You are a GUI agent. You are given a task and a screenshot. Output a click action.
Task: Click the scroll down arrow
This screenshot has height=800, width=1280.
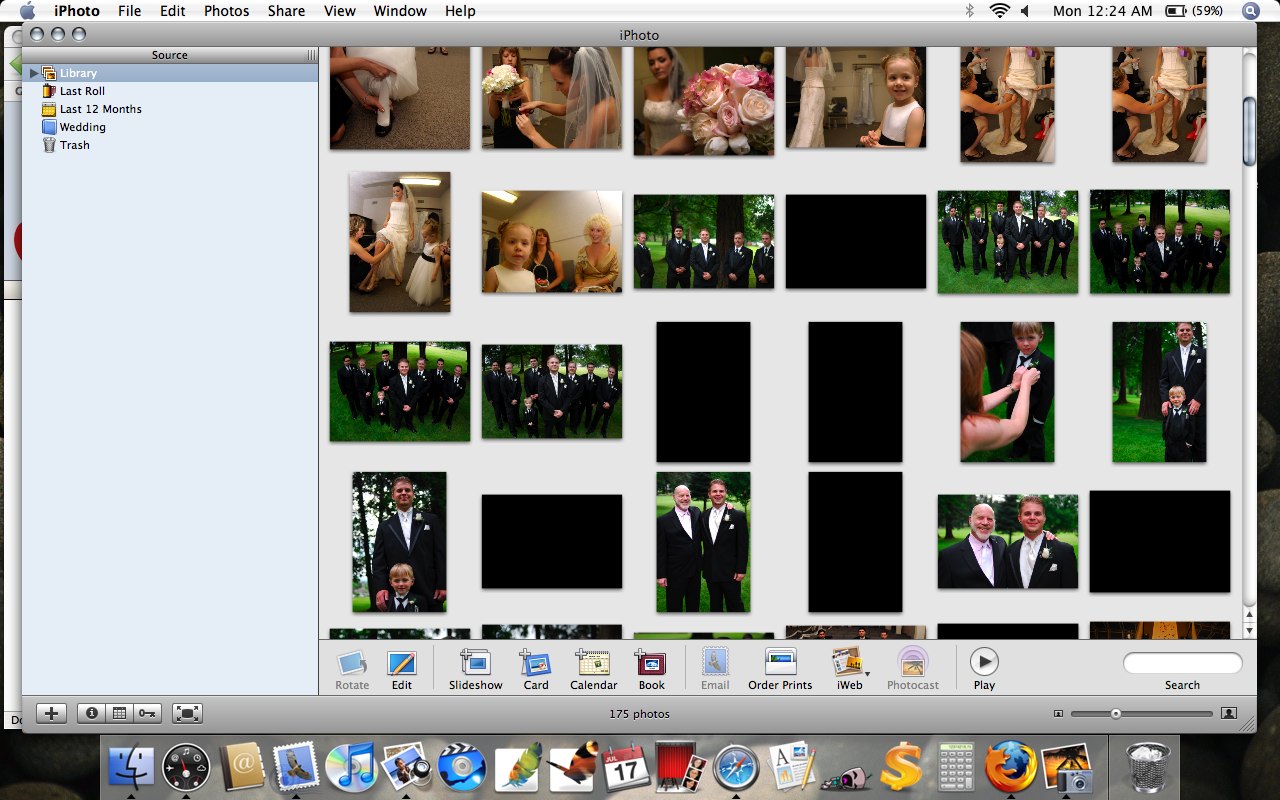(x=1249, y=629)
